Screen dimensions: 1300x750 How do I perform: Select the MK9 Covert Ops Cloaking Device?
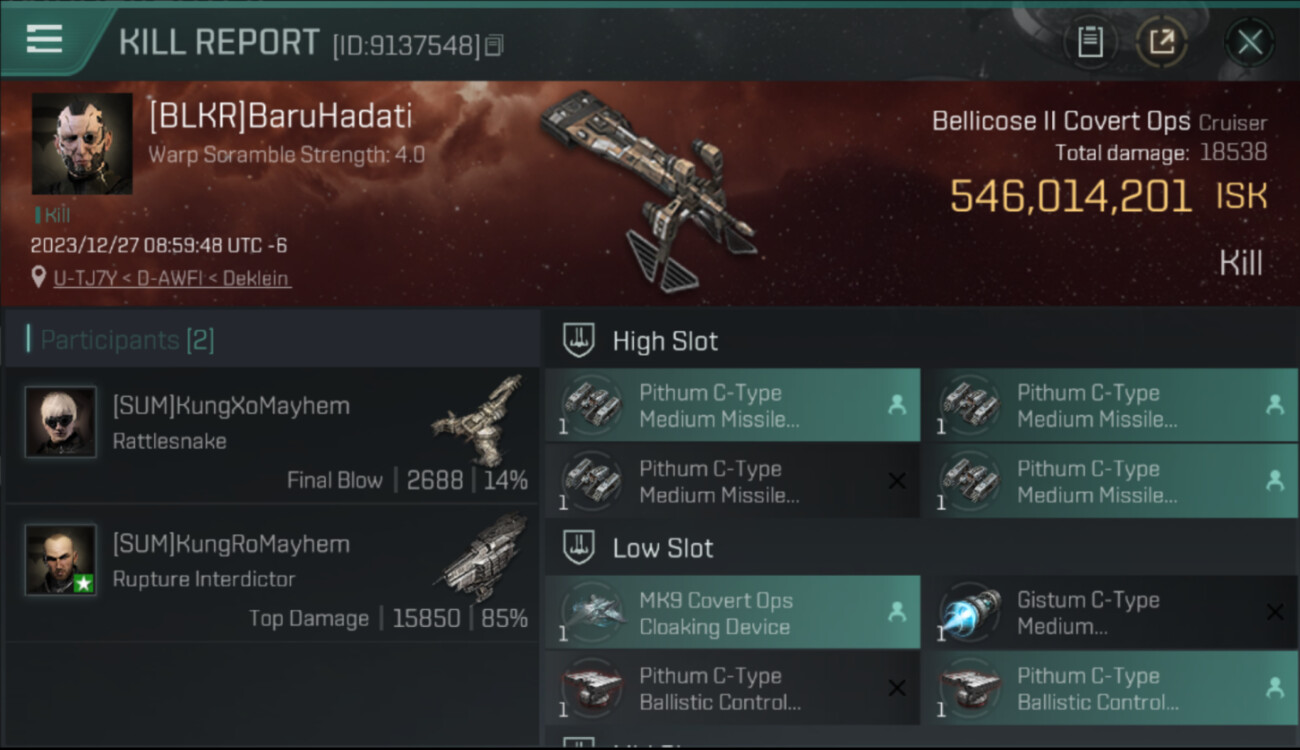coord(733,613)
